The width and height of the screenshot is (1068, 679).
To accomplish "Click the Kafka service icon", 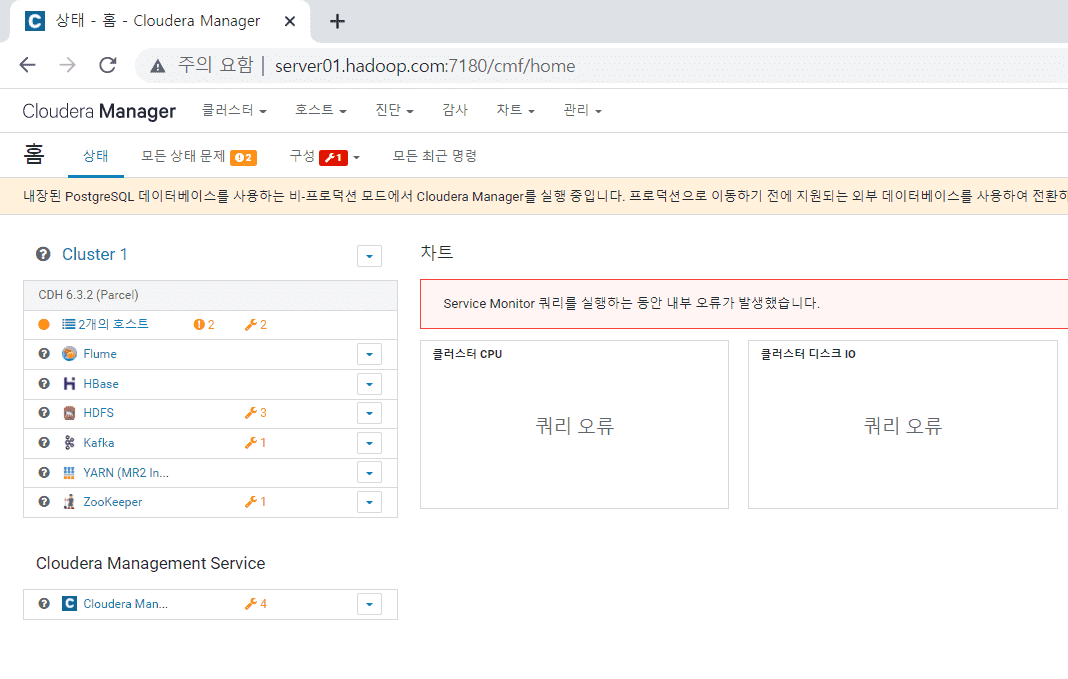I will [x=69, y=443].
